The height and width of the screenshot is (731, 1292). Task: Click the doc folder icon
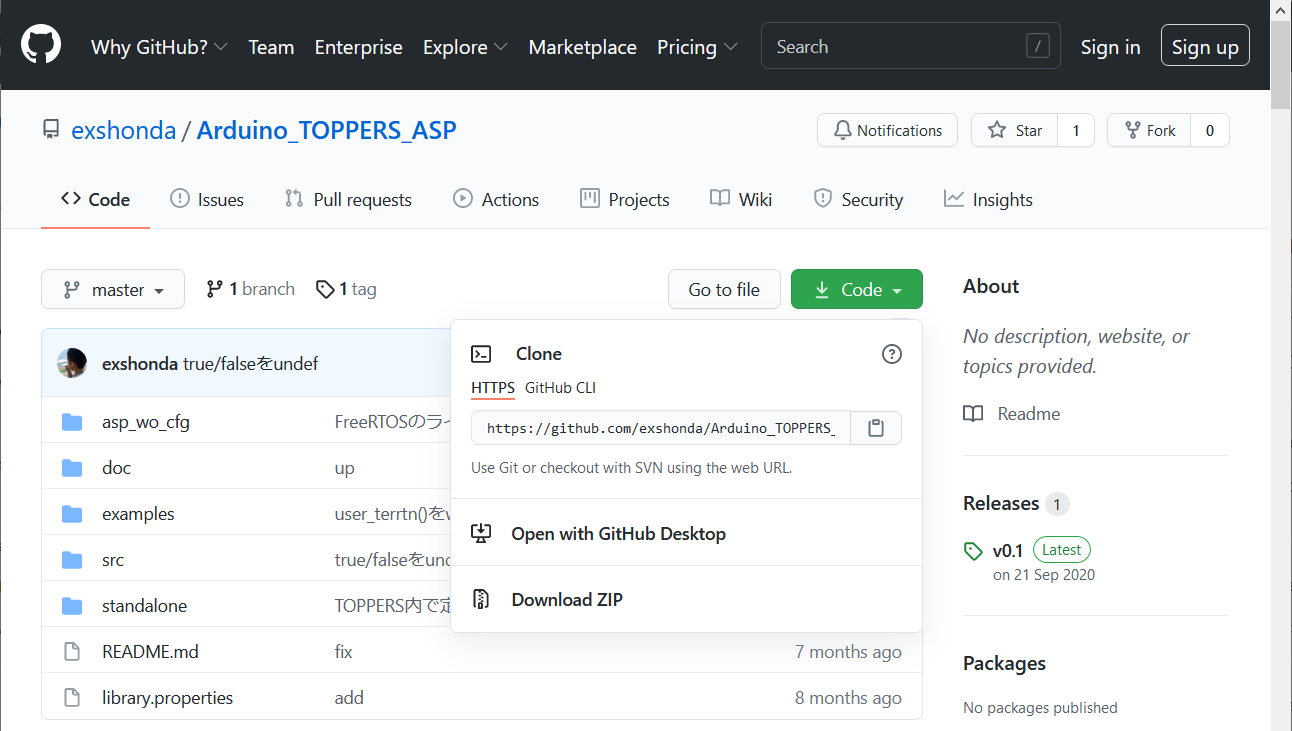[x=71, y=467]
